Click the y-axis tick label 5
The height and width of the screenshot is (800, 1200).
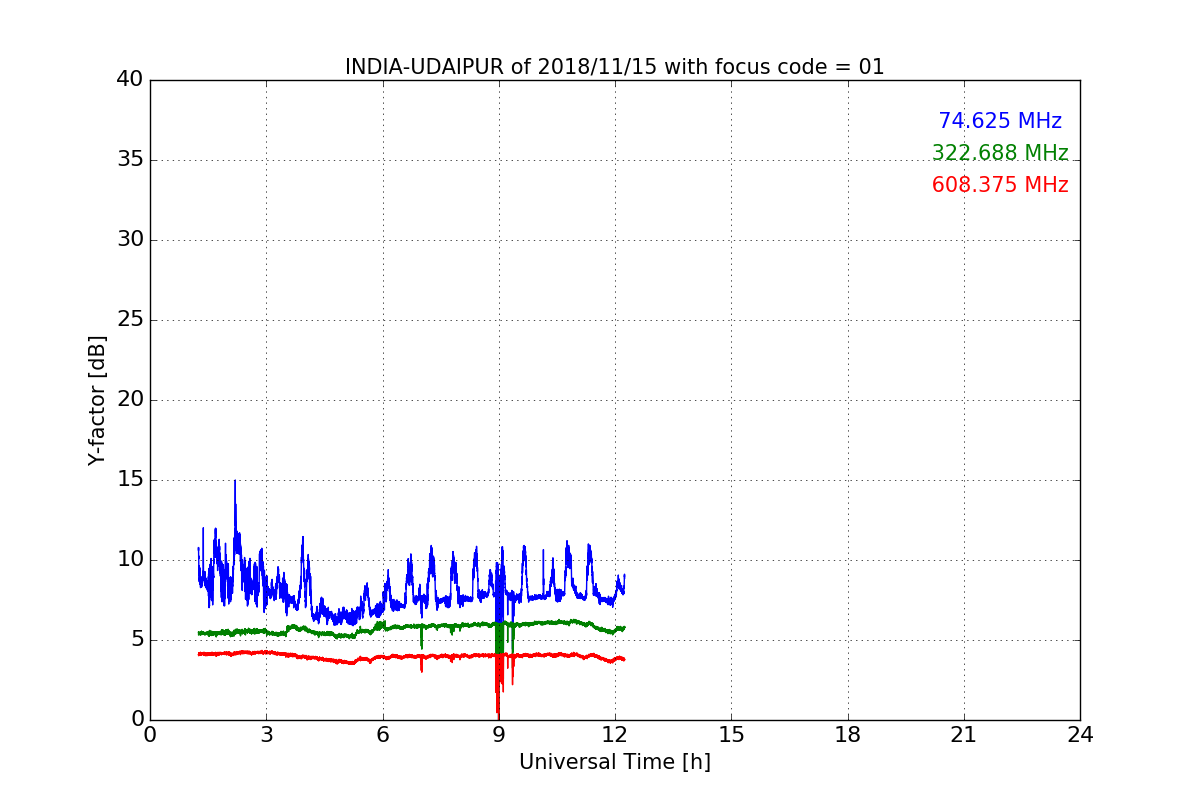(136, 640)
